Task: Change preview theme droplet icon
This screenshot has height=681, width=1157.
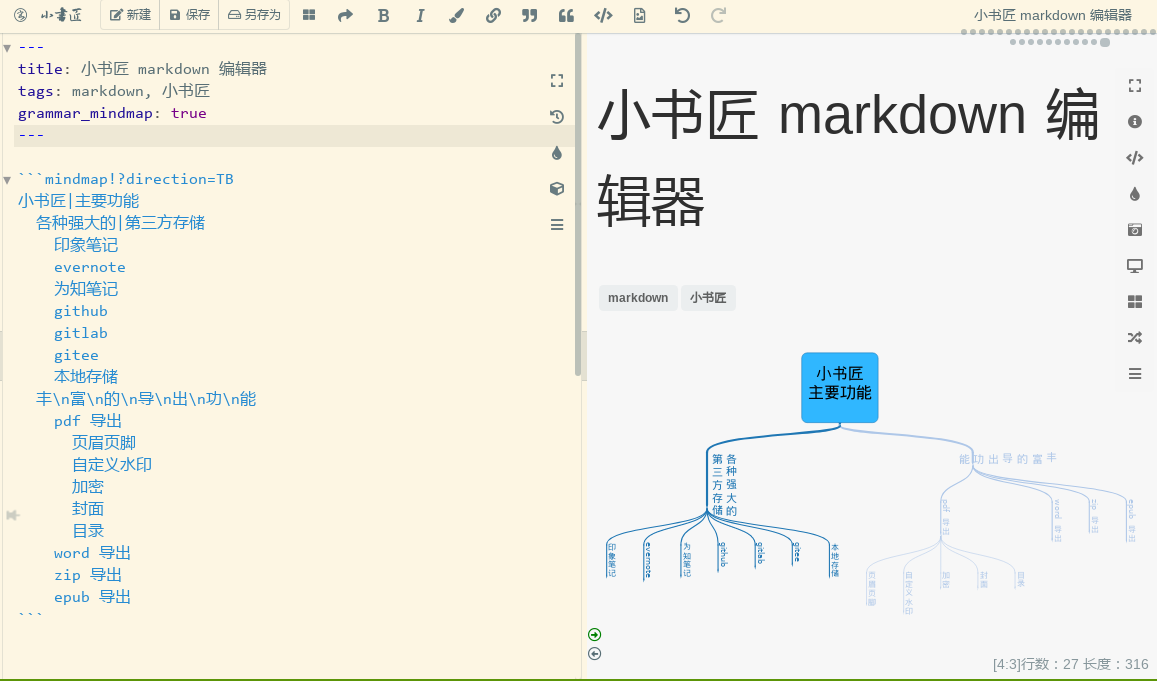Action: [1135, 193]
